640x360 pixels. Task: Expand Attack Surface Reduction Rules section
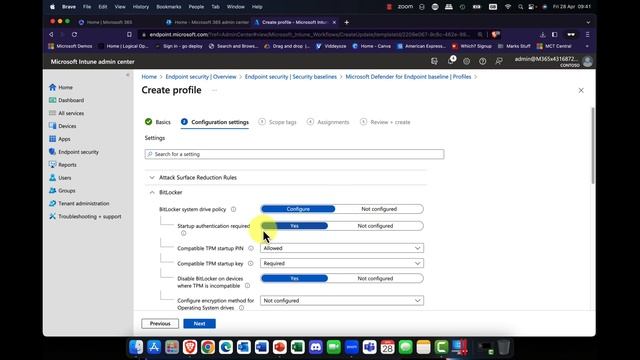click(x=152, y=178)
